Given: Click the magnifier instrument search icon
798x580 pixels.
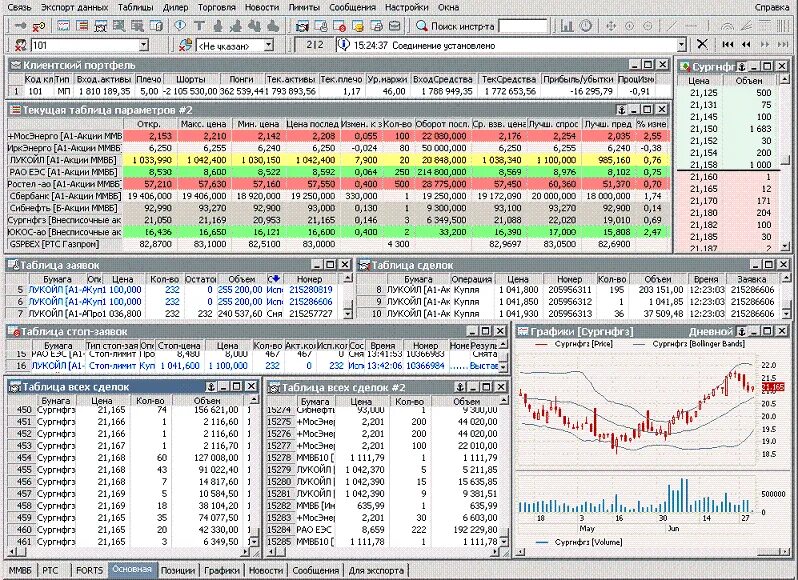Looking at the screenshot, I should pos(421,25).
